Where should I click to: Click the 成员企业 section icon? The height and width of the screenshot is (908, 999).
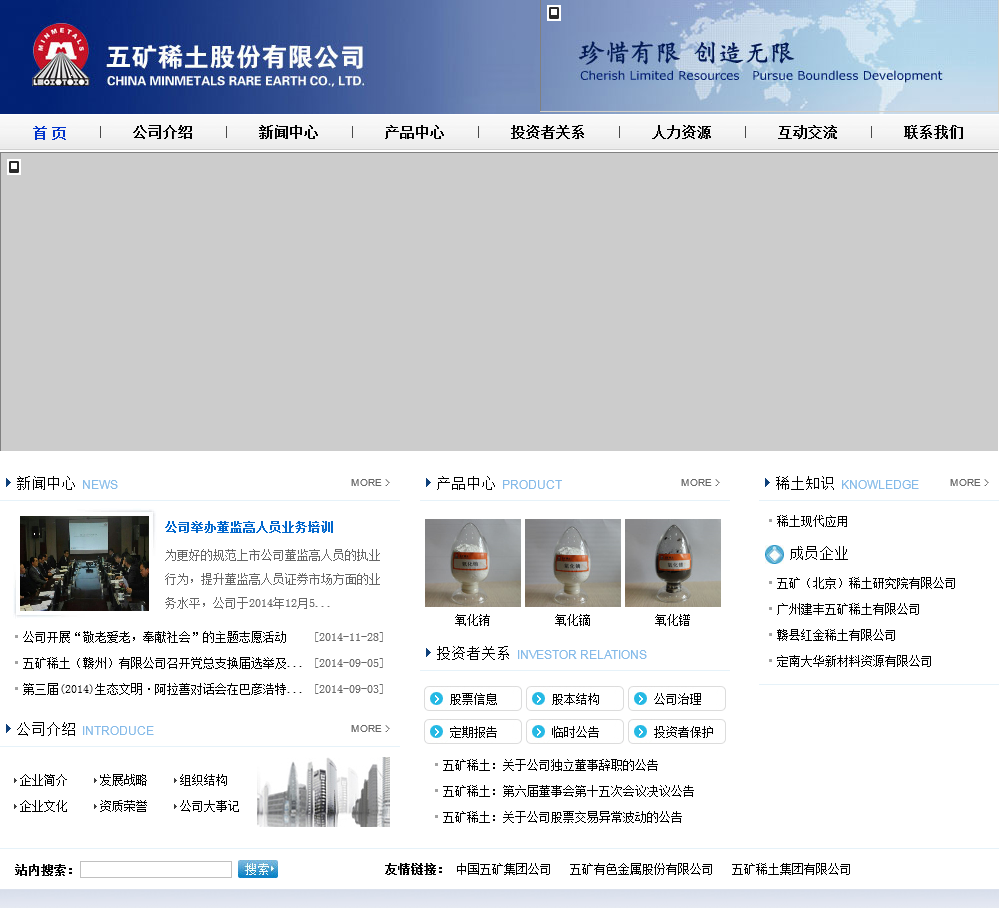coord(774,554)
